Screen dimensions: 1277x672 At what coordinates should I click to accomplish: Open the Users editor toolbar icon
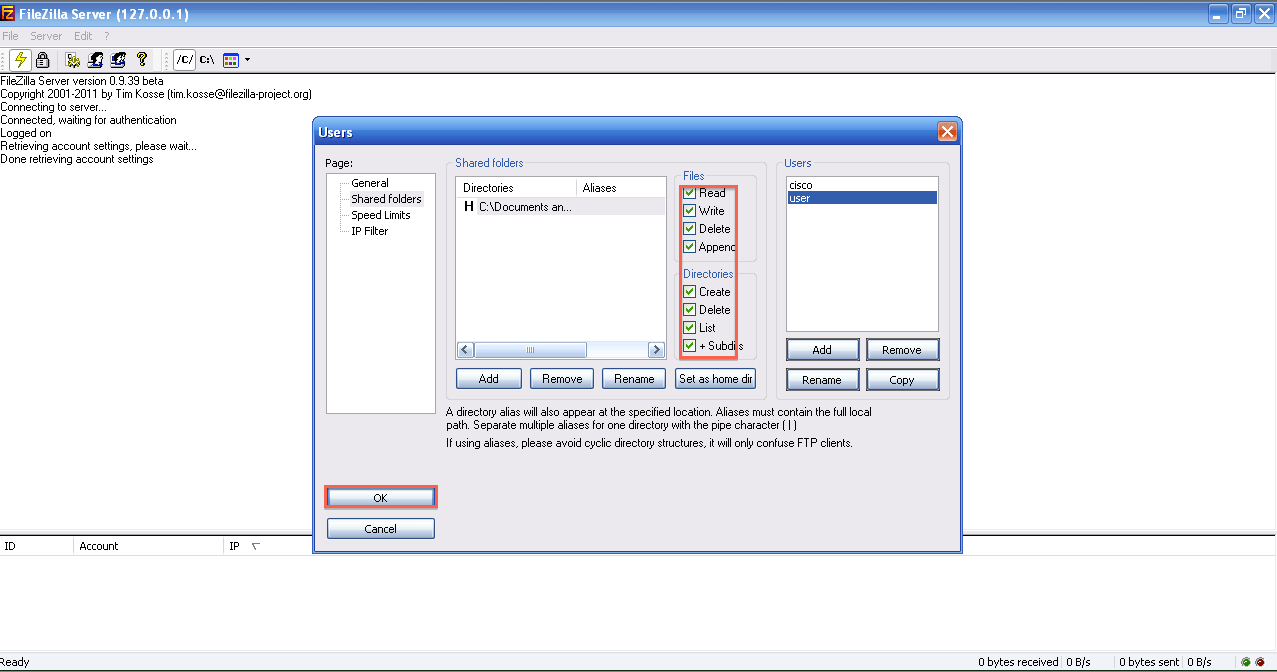[x=96, y=60]
